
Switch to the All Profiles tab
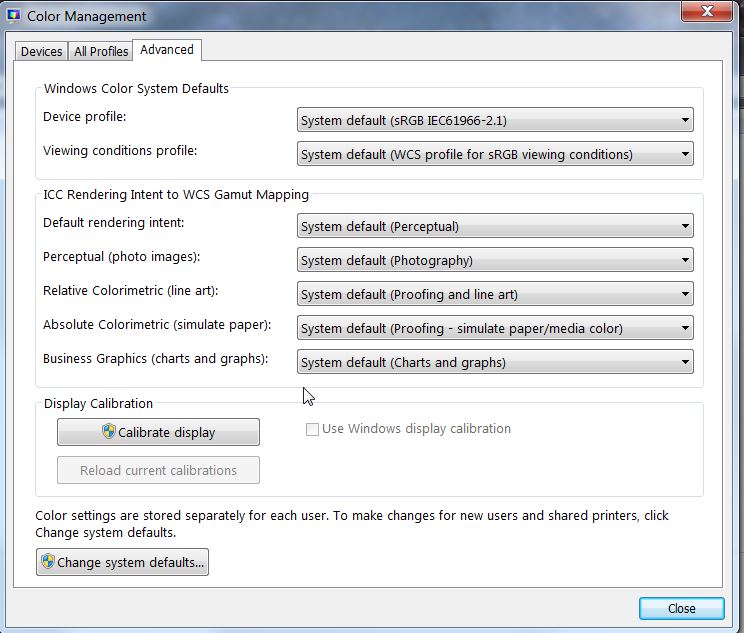click(101, 51)
